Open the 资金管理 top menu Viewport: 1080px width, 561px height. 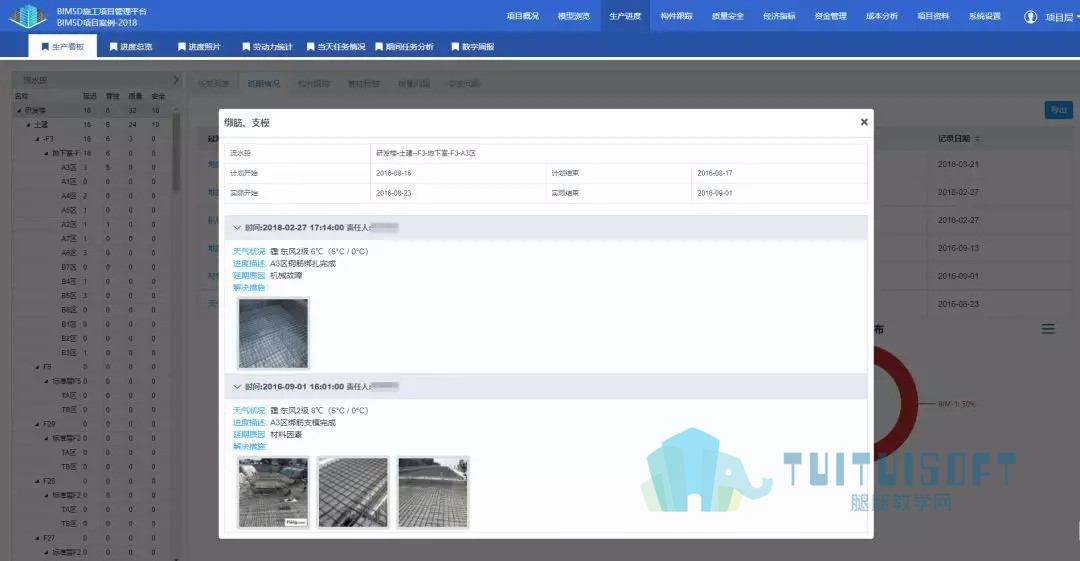click(x=830, y=16)
